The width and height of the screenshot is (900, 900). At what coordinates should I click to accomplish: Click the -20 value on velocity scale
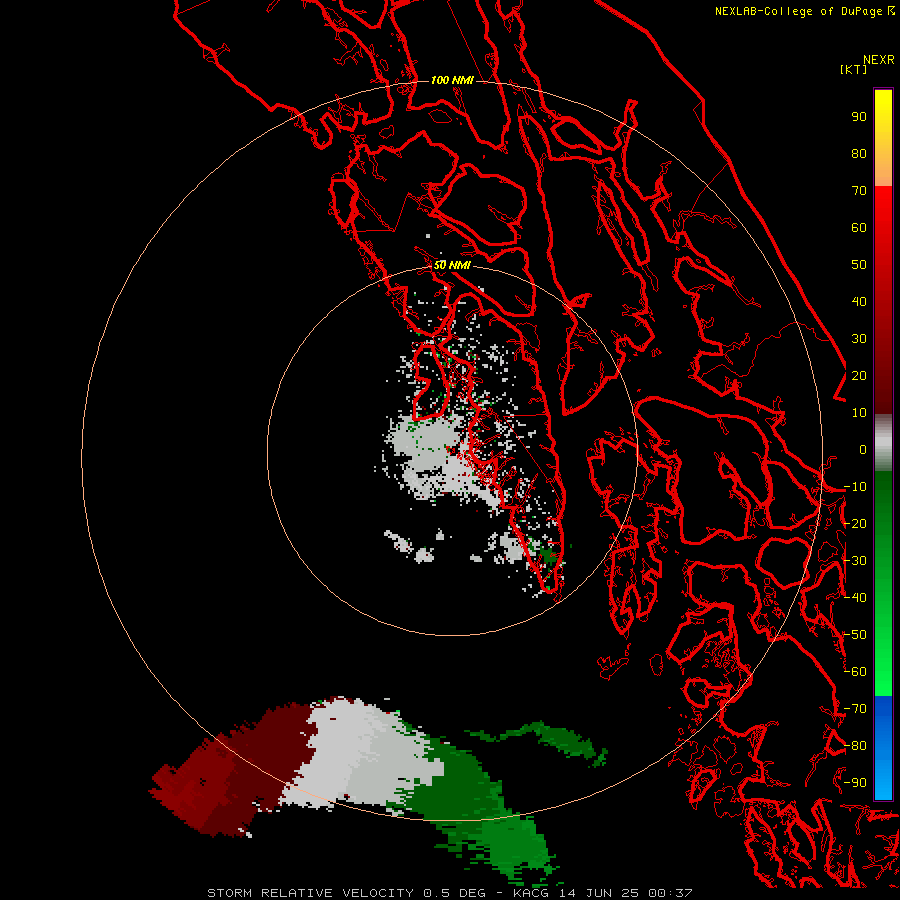pos(855,524)
